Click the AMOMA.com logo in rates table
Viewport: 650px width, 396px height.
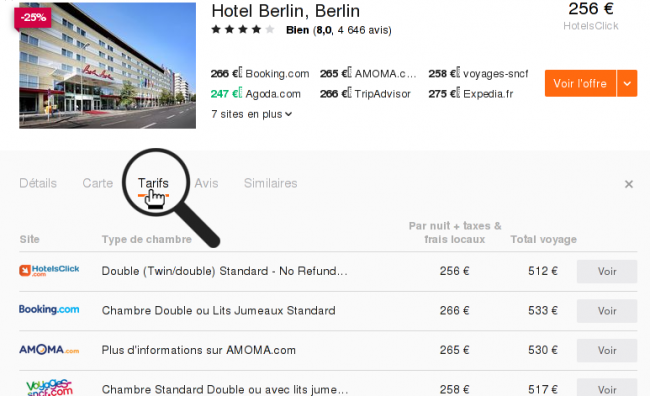coord(49,350)
